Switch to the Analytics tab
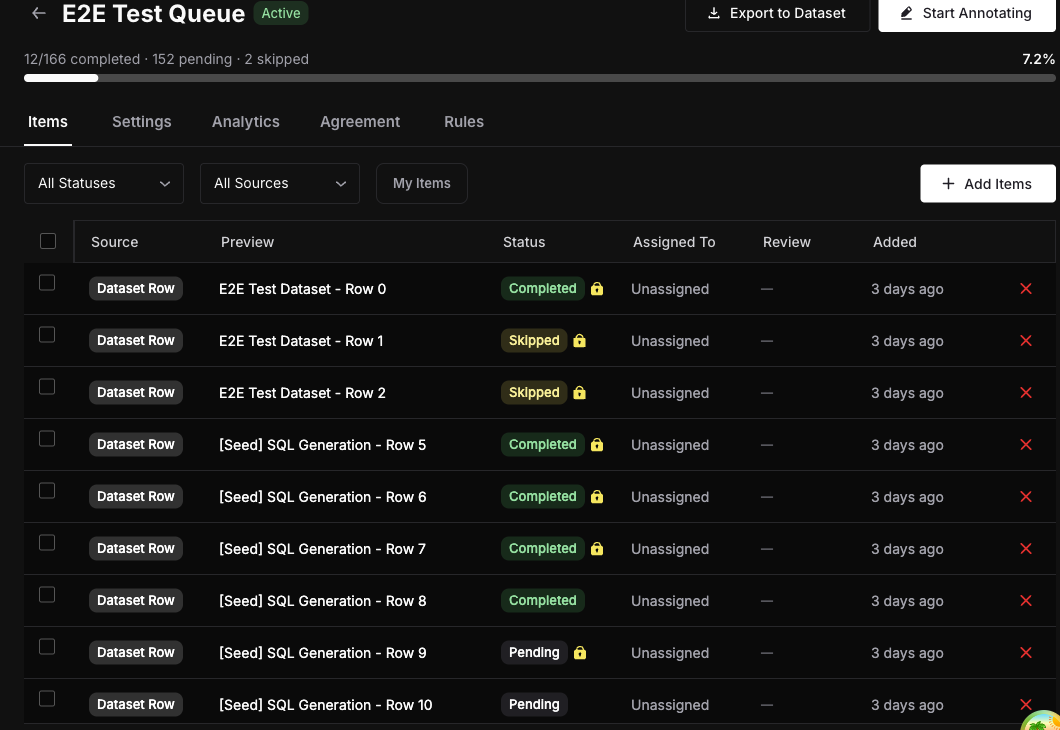This screenshot has height=730, width=1060. click(245, 121)
